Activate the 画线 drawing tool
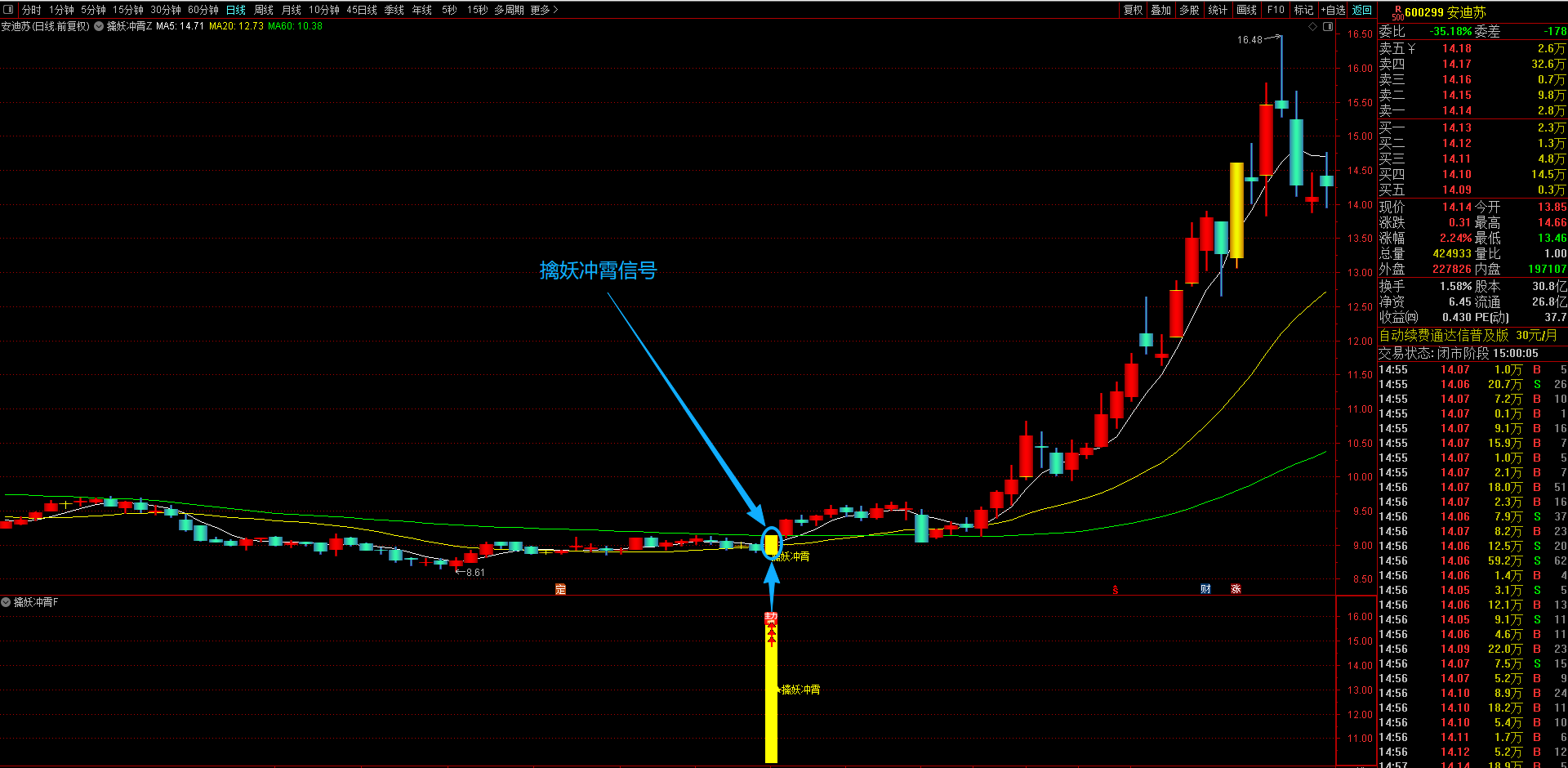Viewport: 1568px width, 768px height. tap(1247, 10)
